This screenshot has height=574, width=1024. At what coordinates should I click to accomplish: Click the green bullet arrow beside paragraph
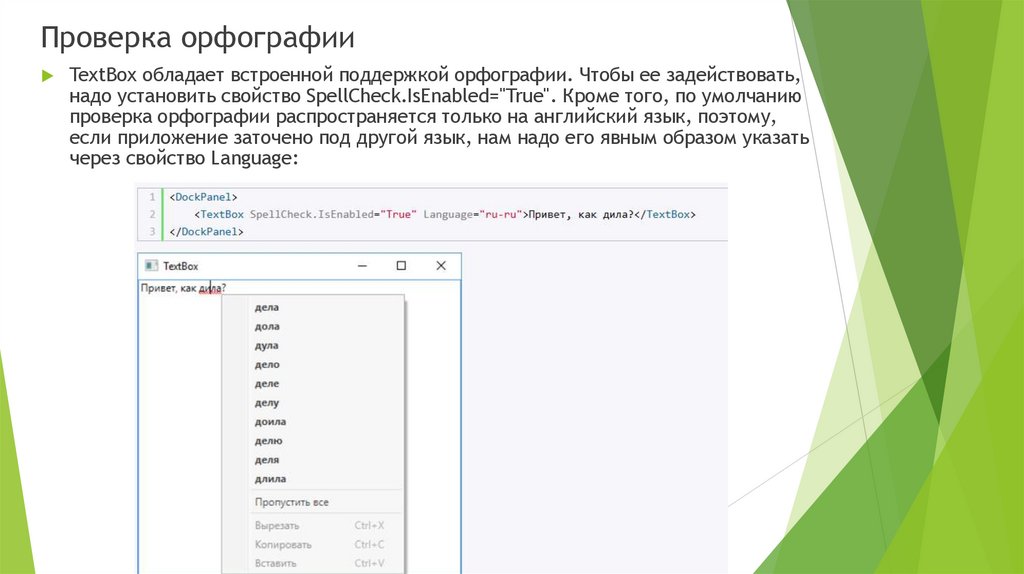[x=48, y=76]
